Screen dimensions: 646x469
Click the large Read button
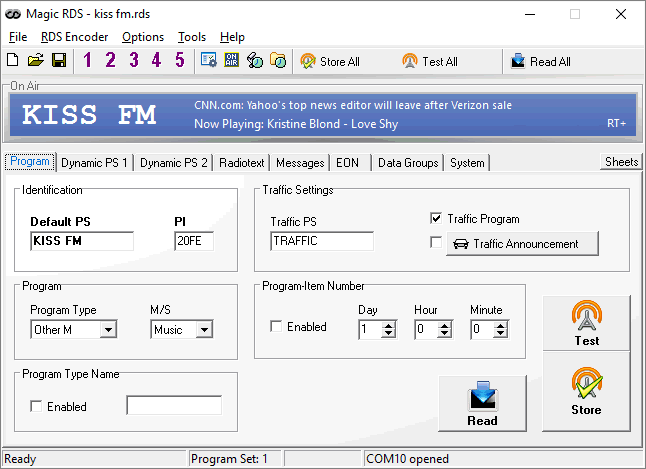pyautogui.click(x=482, y=403)
